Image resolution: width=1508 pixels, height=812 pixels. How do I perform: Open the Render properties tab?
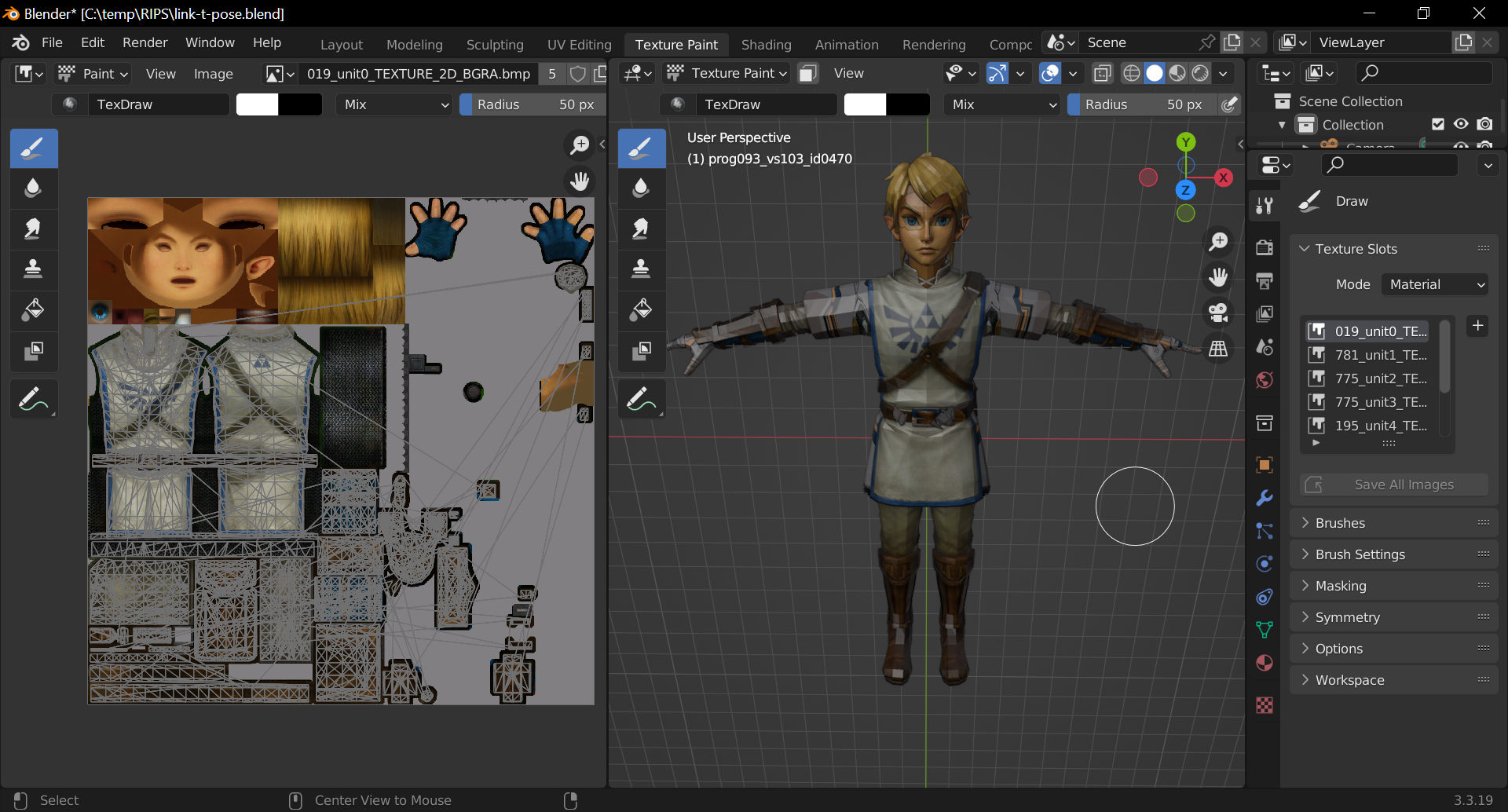click(1265, 247)
